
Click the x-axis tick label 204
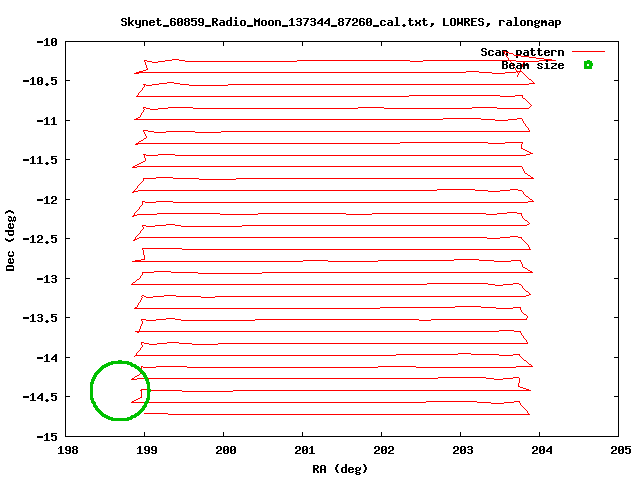coord(542,450)
